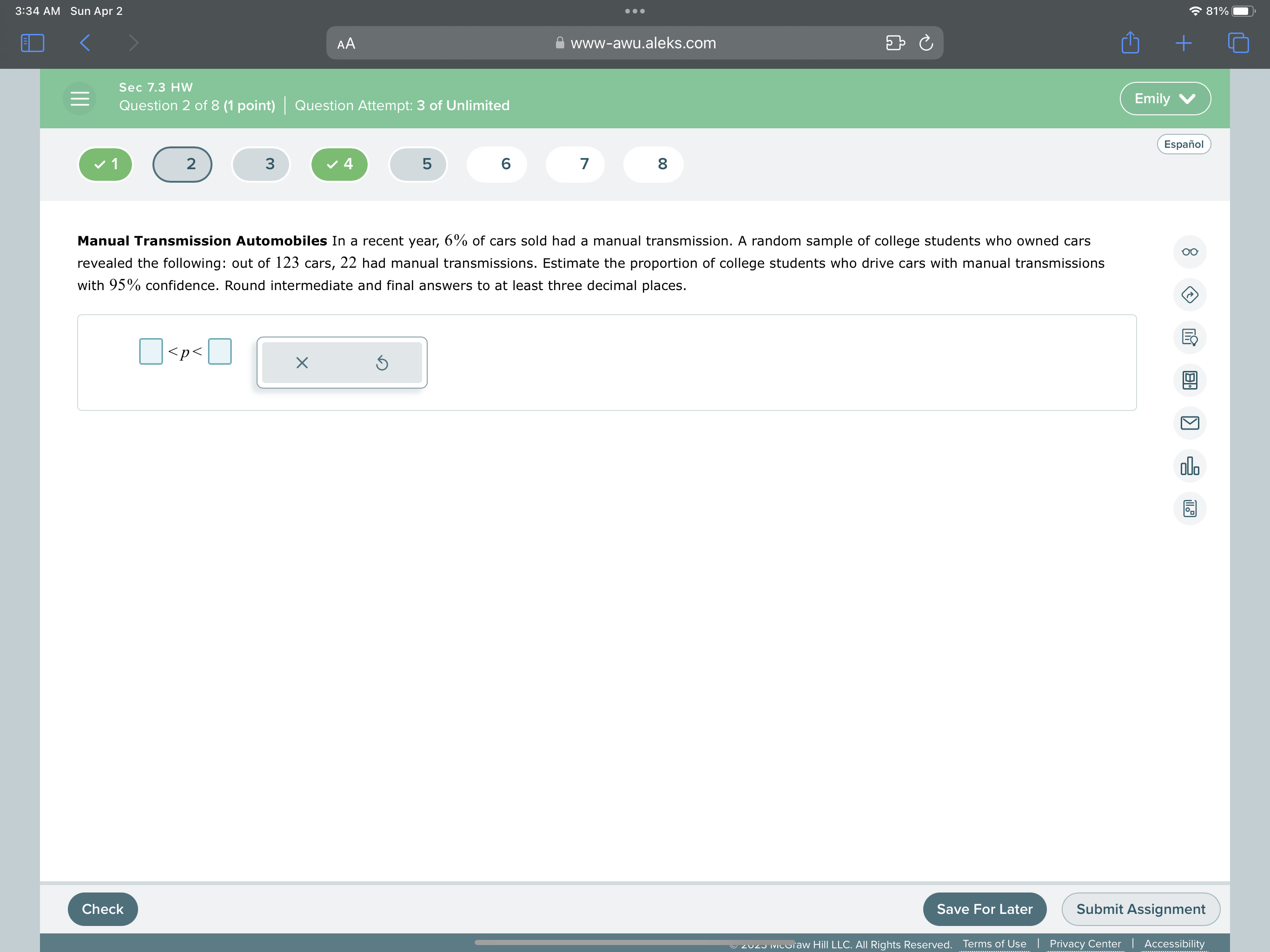This screenshot has width=1270, height=952.
Task: Go to completed question 4
Action: pyautogui.click(x=340, y=164)
